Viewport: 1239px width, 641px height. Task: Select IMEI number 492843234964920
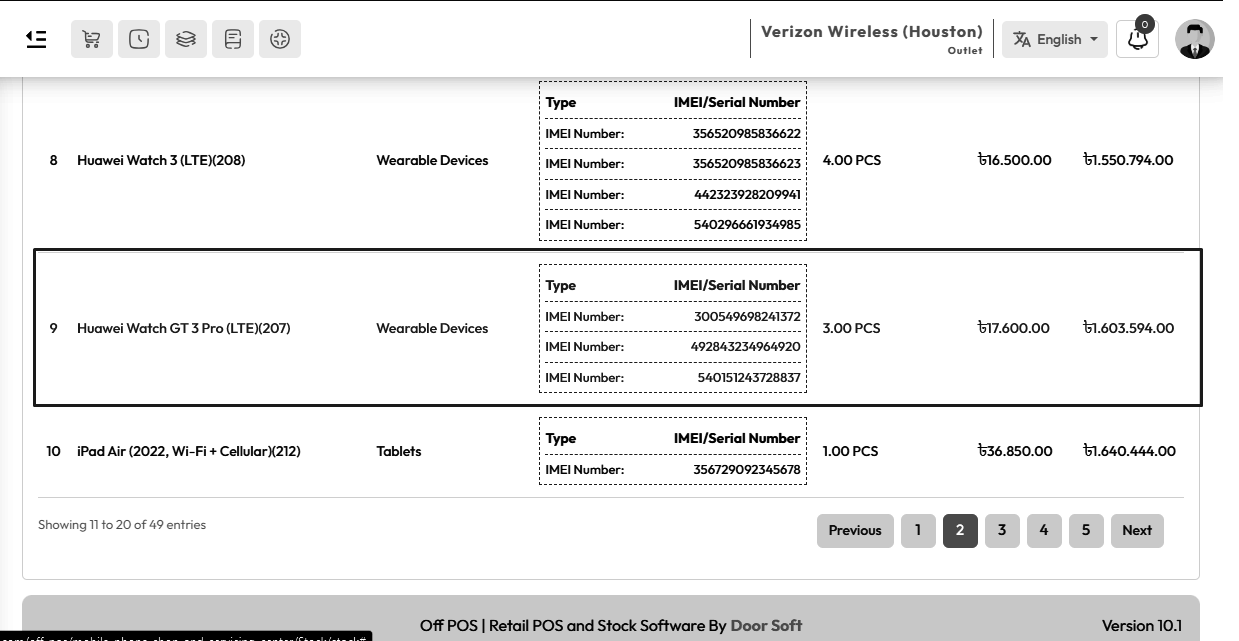pos(746,346)
